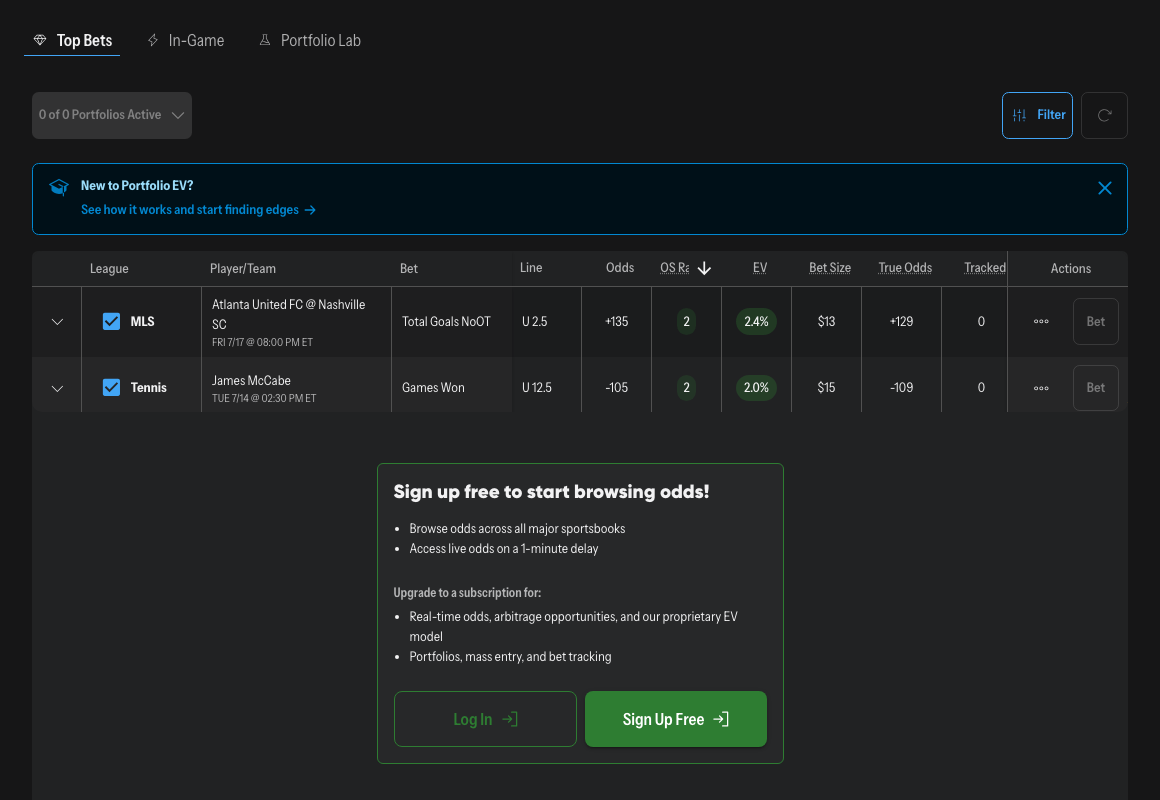Click the -109 true odds value
Screen dimensions: 1160x800
[901, 387]
